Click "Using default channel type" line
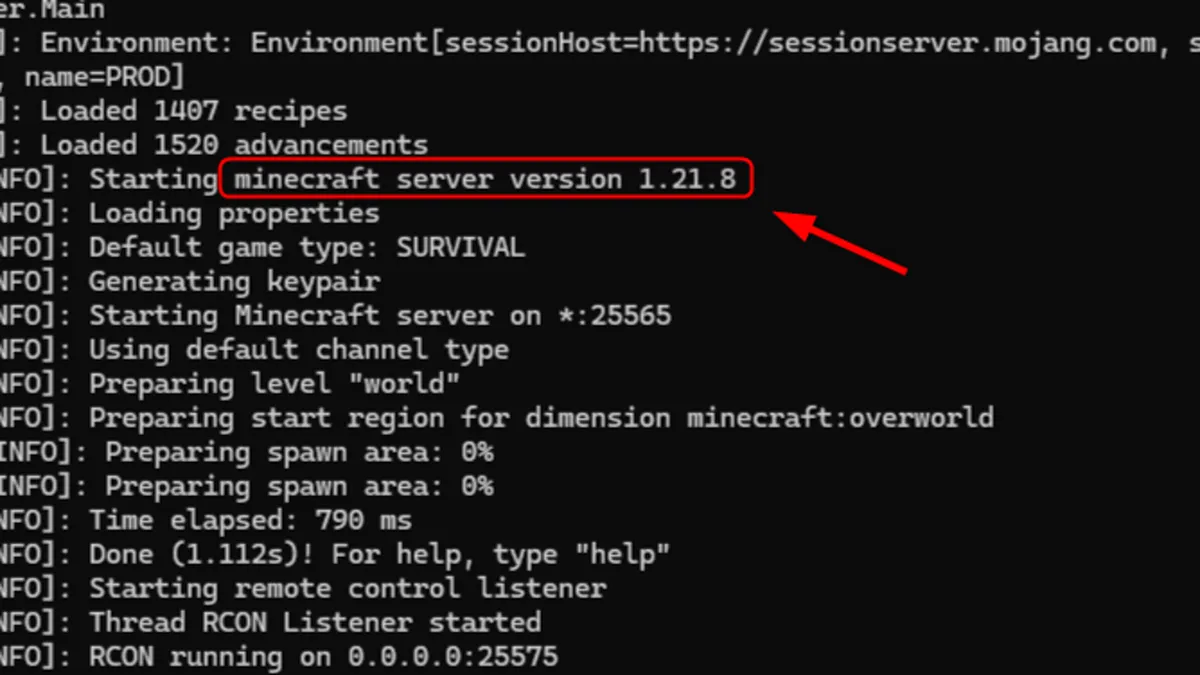This screenshot has width=1200, height=675. coord(298,350)
